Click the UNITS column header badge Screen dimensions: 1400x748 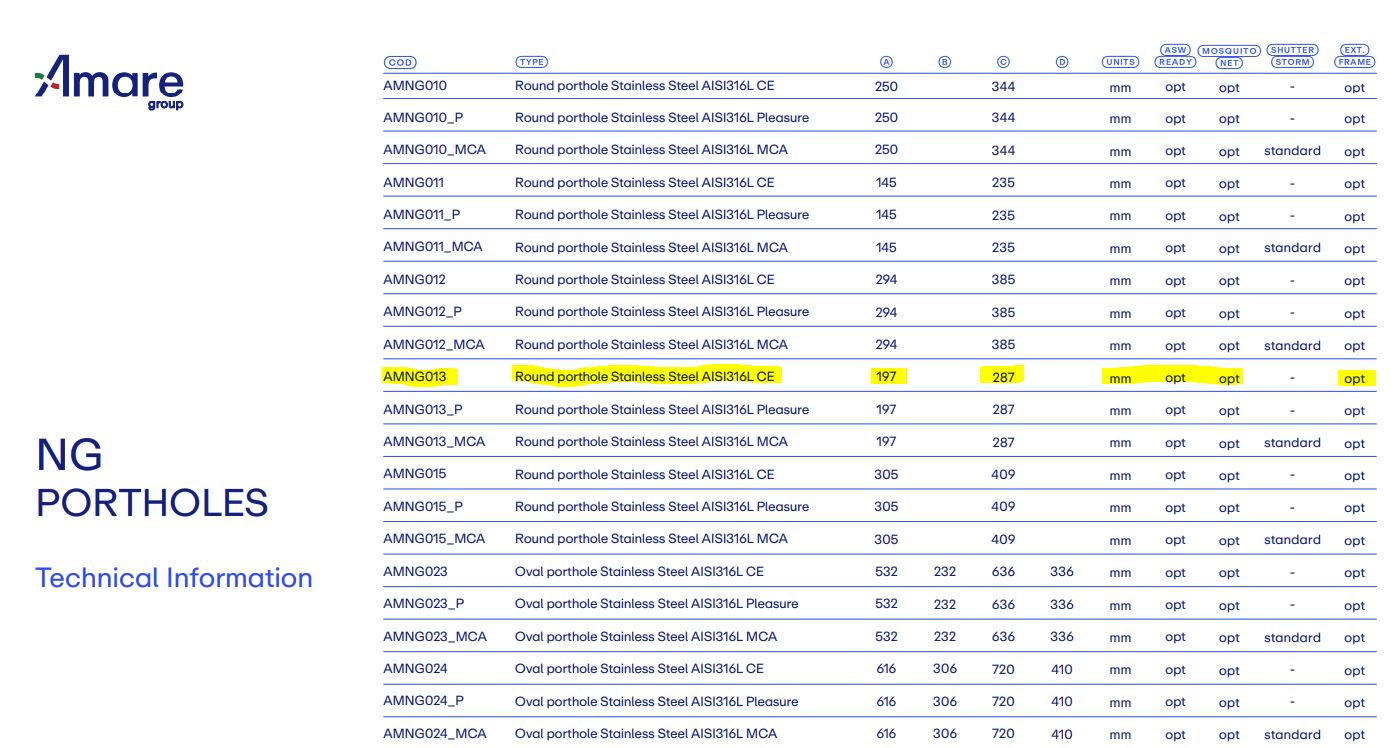coord(1120,62)
